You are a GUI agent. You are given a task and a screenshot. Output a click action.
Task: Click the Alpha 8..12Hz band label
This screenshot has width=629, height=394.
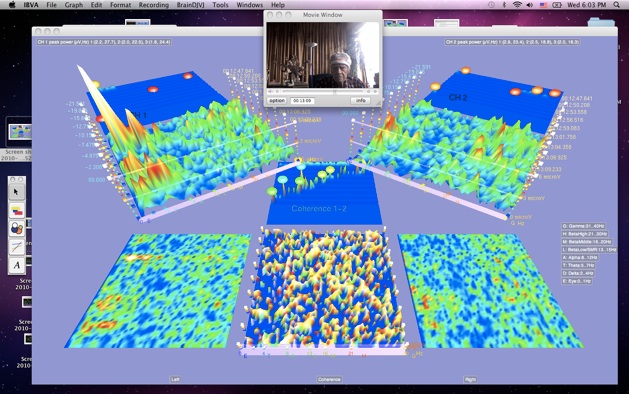(x=579, y=258)
